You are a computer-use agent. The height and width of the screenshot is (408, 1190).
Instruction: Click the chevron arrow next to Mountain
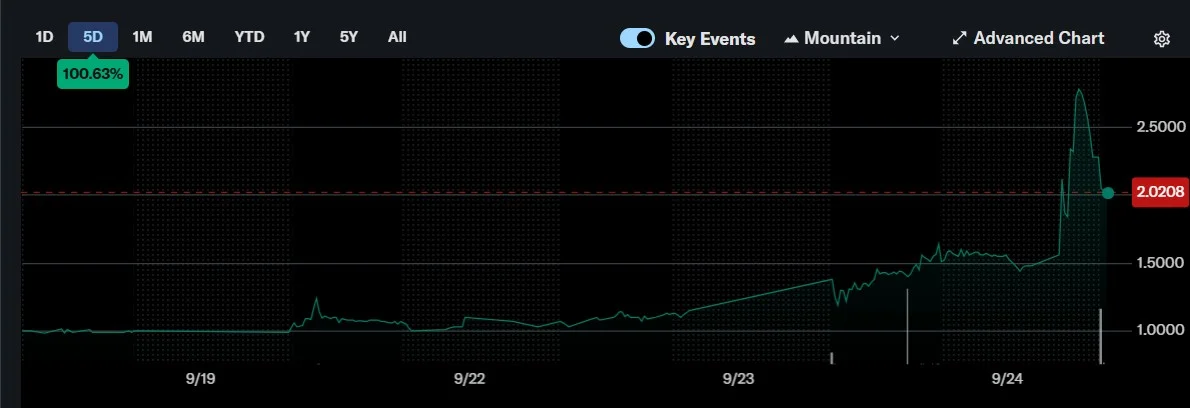pyautogui.click(x=895, y=38)
